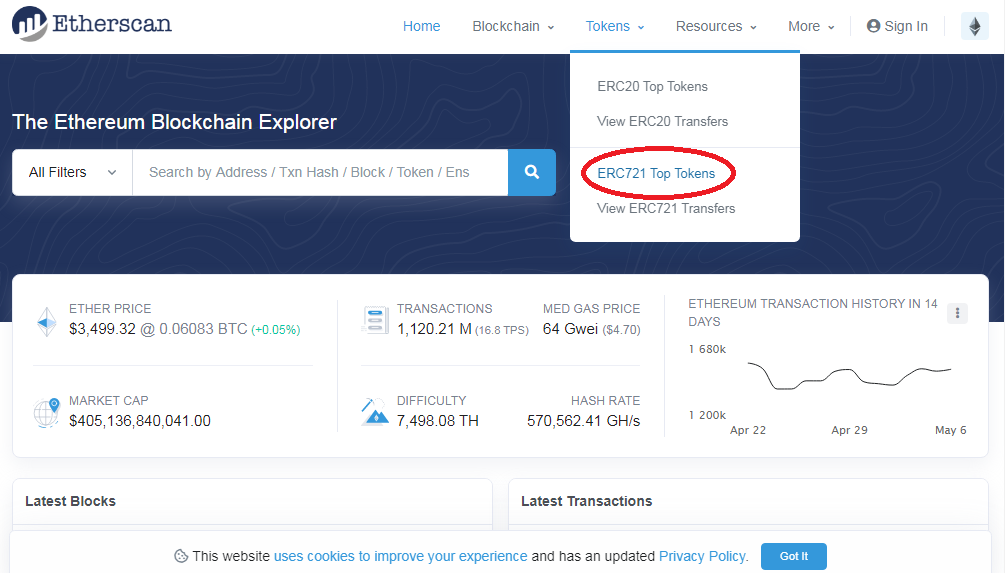Select ERC20 Top Tokens
This screenshot has width=1005, height=573.
(652, 87)
